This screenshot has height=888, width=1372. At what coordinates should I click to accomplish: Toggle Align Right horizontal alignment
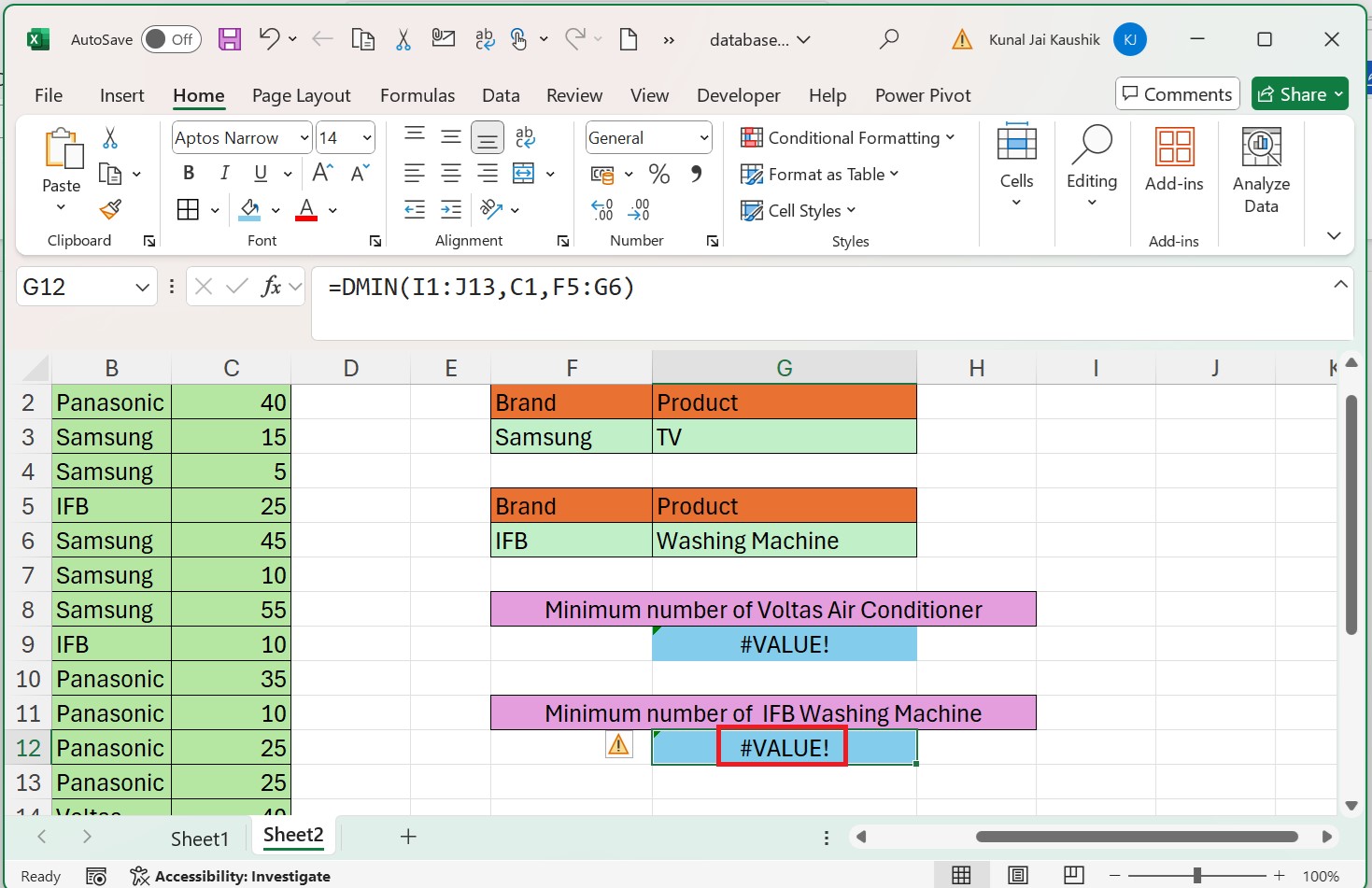[x=488, y=174]
